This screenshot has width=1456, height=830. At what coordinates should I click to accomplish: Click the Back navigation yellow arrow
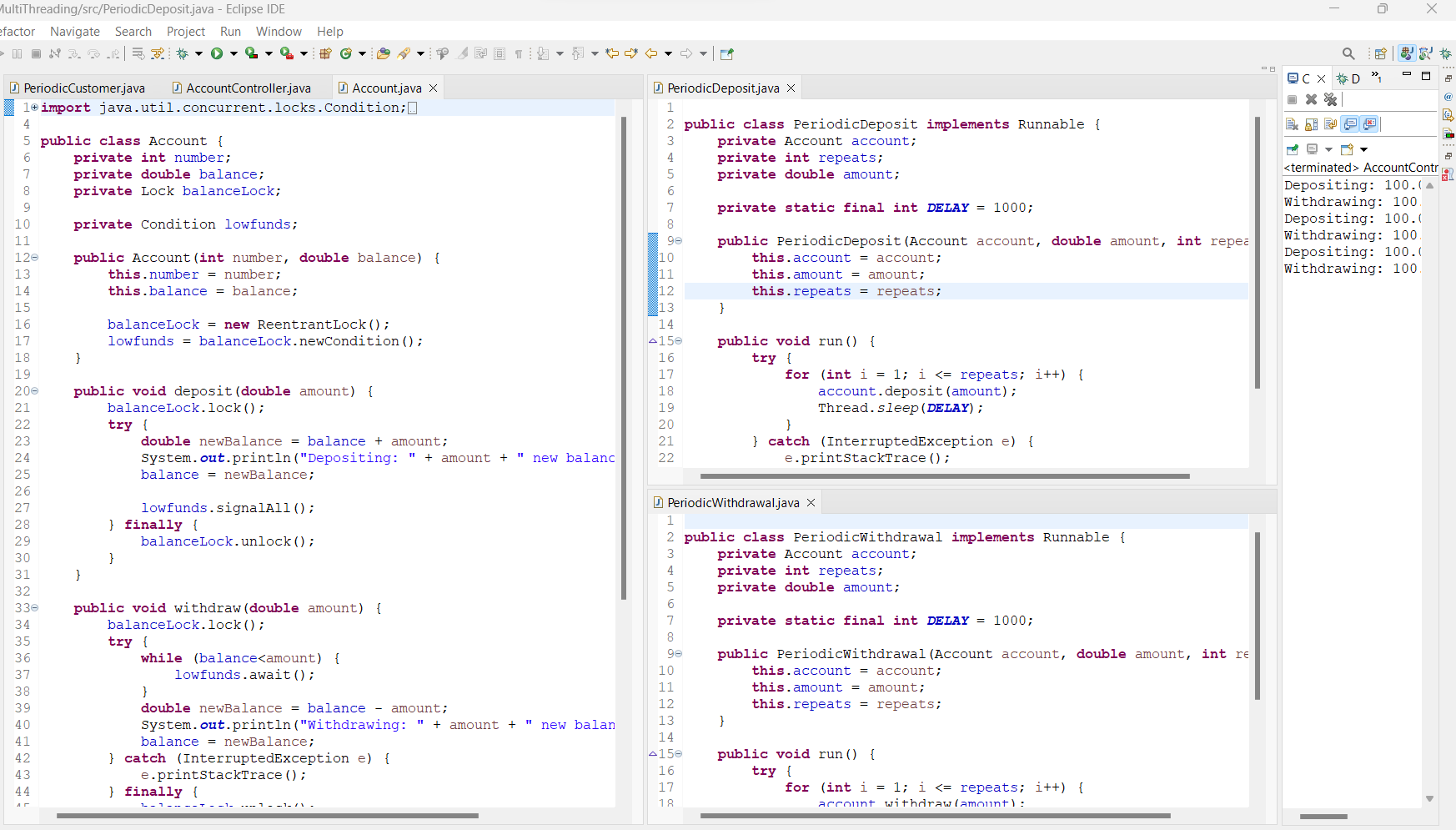(x=651, y=53)
